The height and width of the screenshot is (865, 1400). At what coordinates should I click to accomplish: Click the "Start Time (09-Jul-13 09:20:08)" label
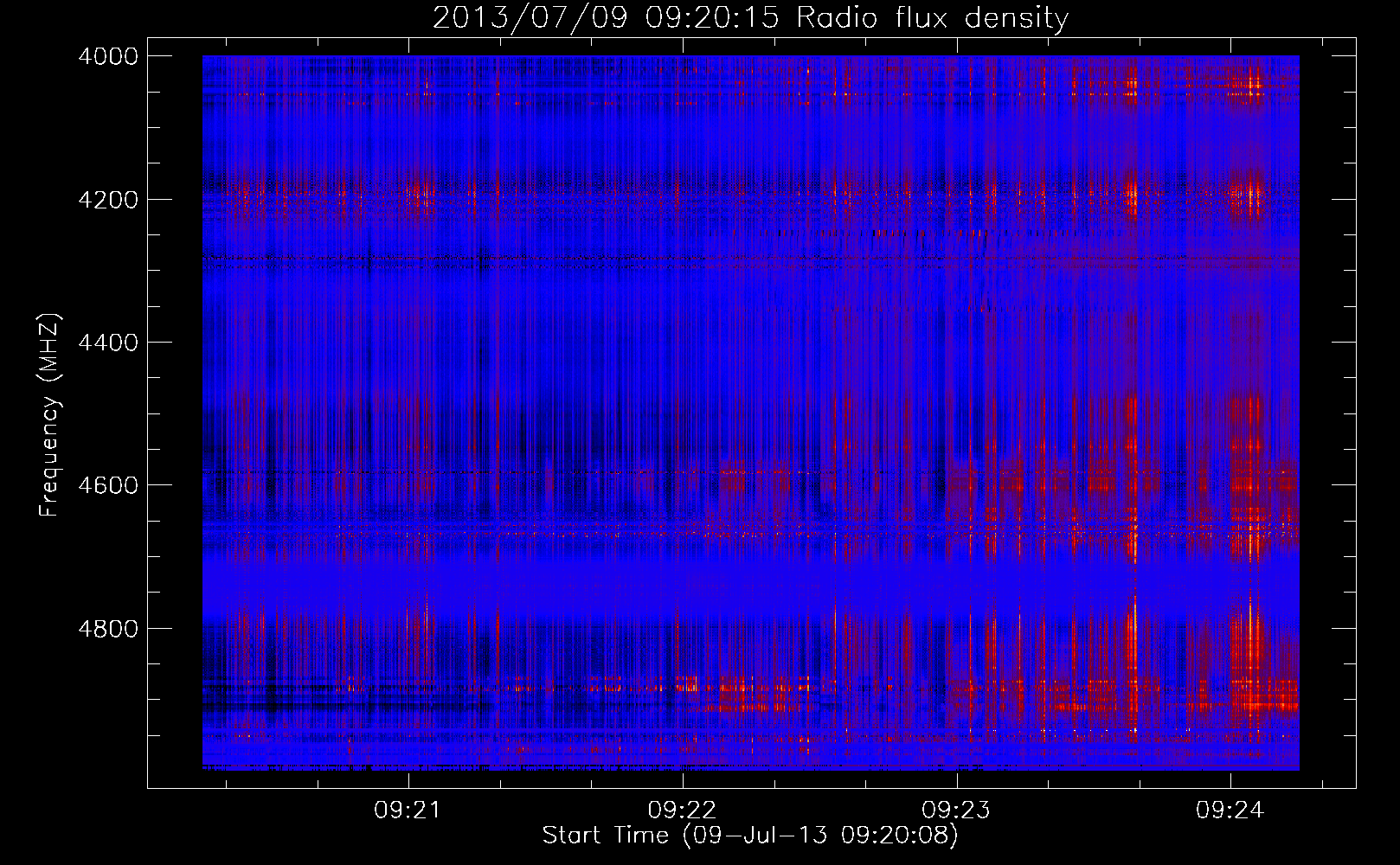750,836
